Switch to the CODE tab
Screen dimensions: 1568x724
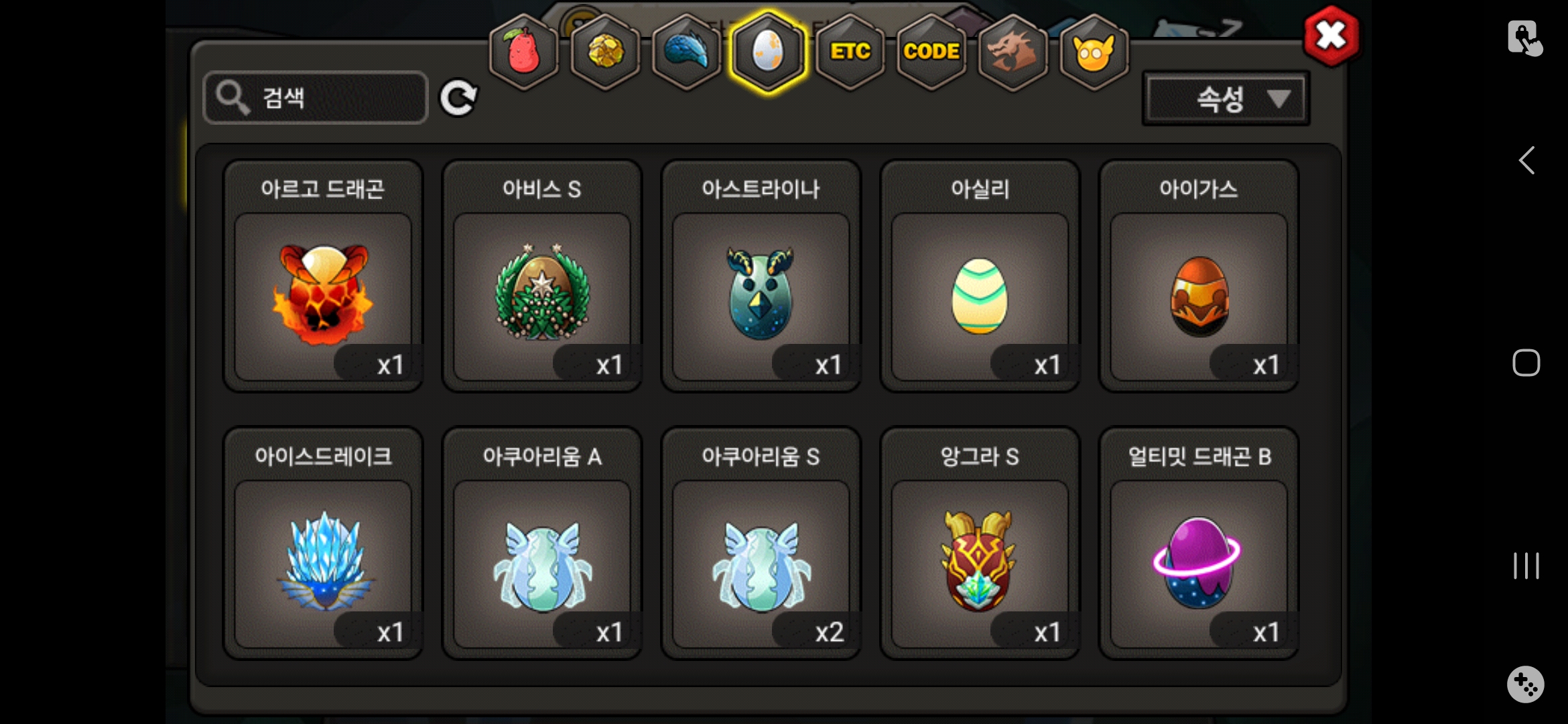pyautogui.click(x=931, y=52)
